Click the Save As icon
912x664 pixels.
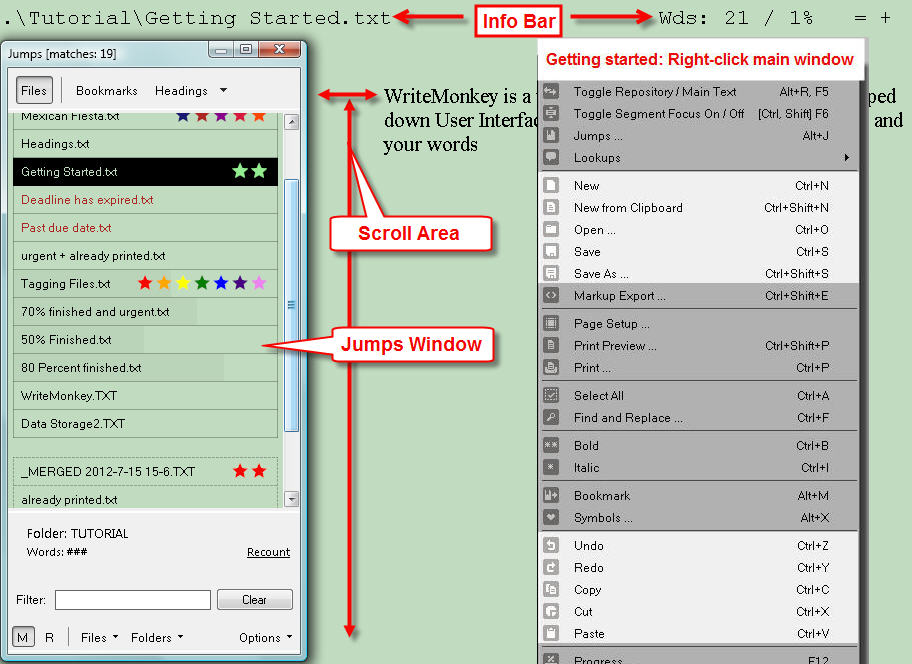(x=551, y=273)
